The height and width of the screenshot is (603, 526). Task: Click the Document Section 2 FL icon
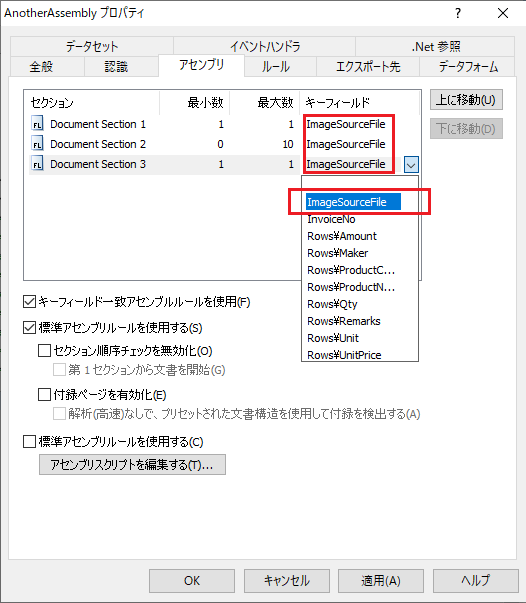pyautogui.click(x=37, y=144)
